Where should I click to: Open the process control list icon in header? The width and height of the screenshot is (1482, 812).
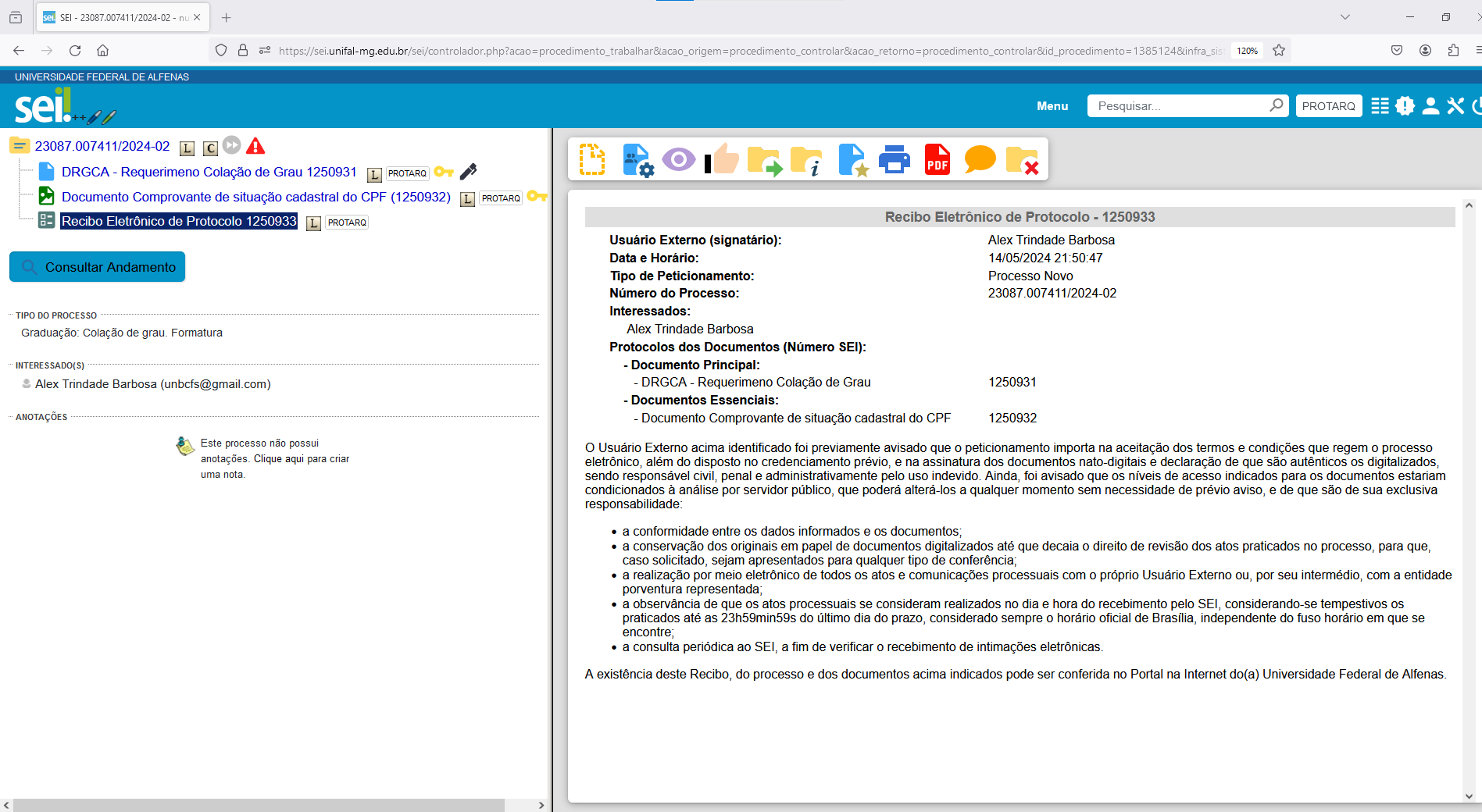(1380, 106)
